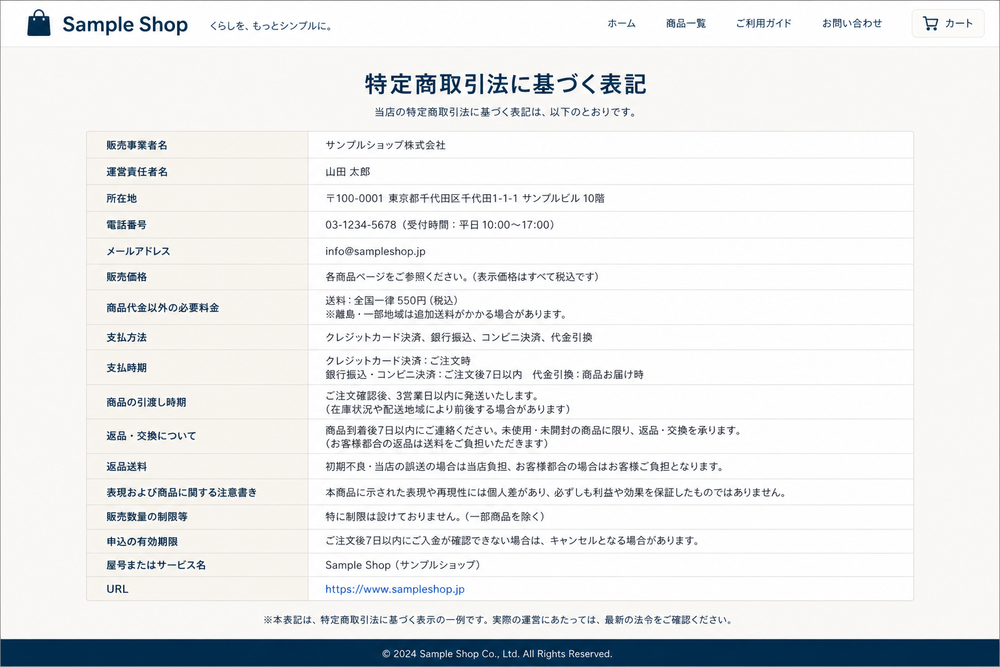Click the phone number 03-1234-5678
The height and width of the screenshot is (667, 1000).
coord(360,225)
